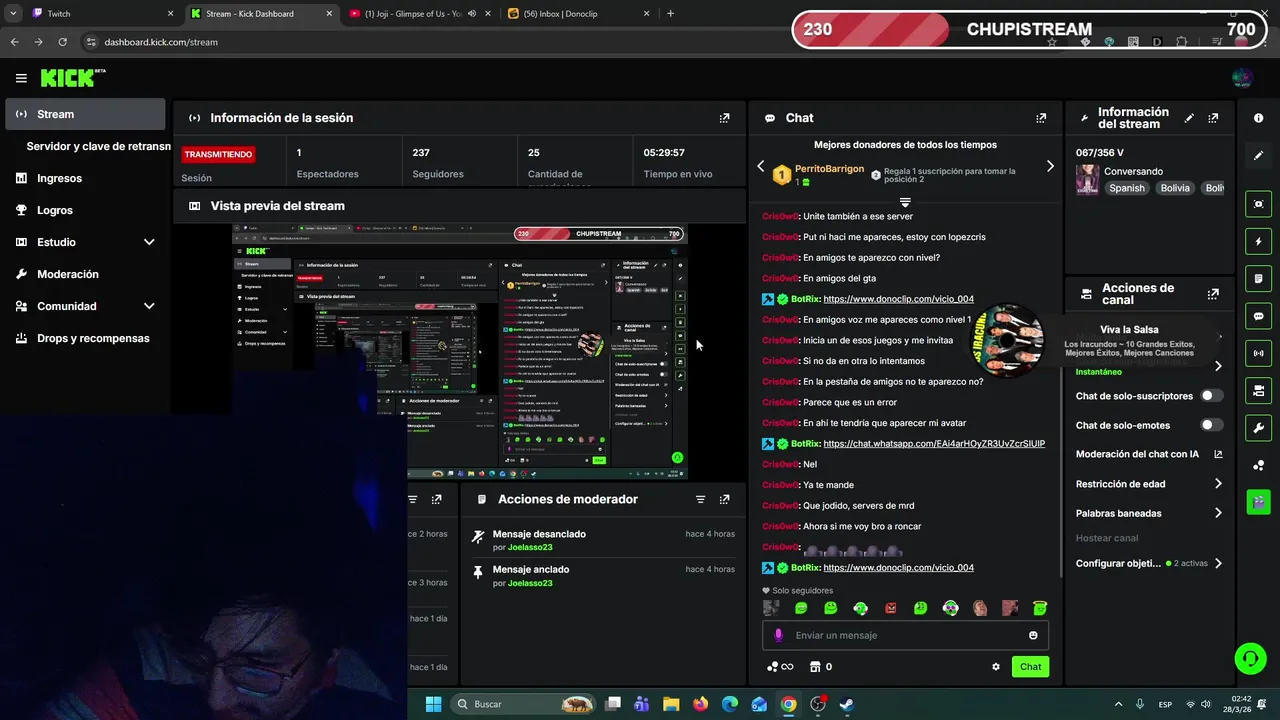Click the chat bubble icon in right sidebar
Viewport: 1280px width, 720px height.
point(1258,316)
